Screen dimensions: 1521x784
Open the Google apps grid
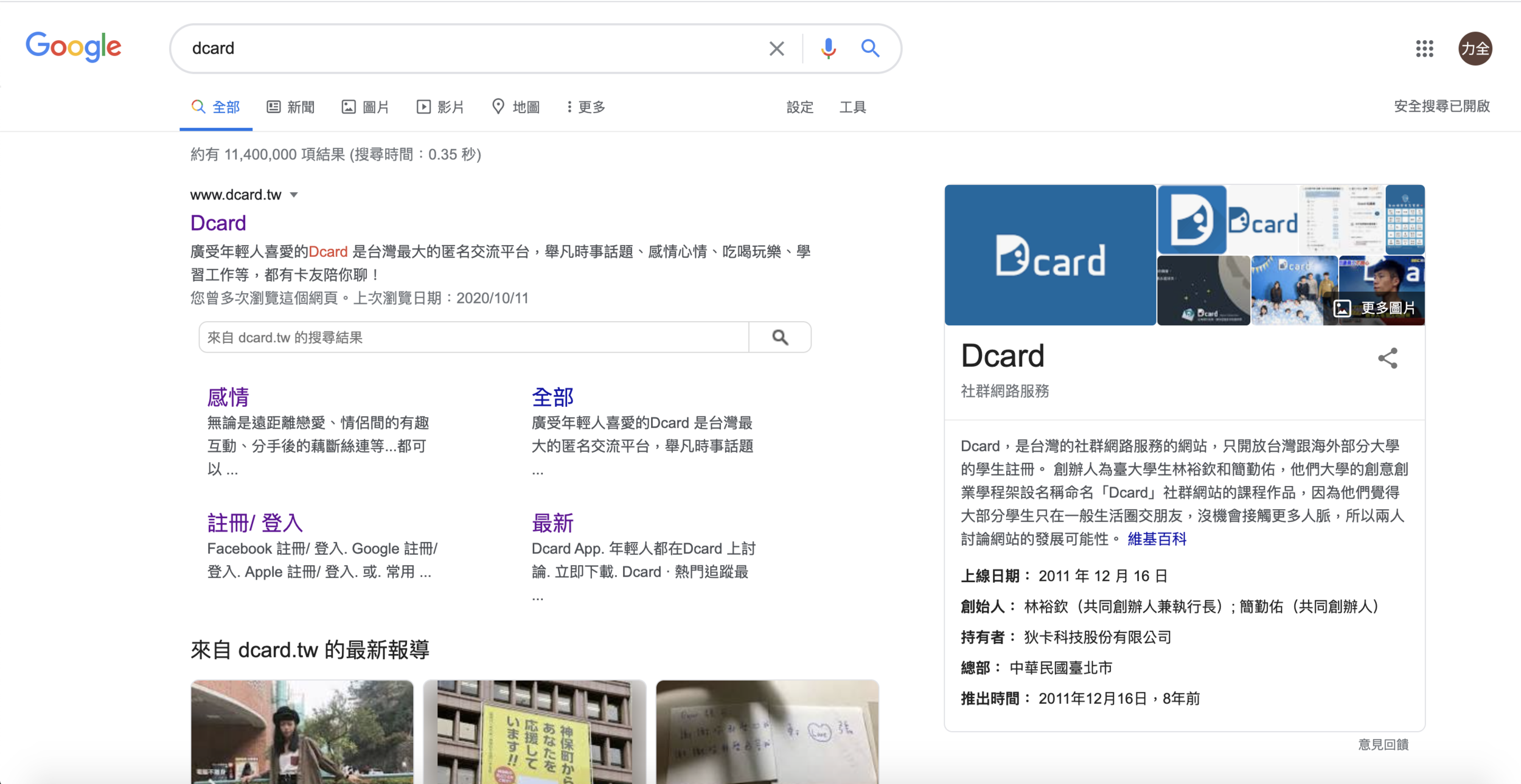(x=1424, y=49)
